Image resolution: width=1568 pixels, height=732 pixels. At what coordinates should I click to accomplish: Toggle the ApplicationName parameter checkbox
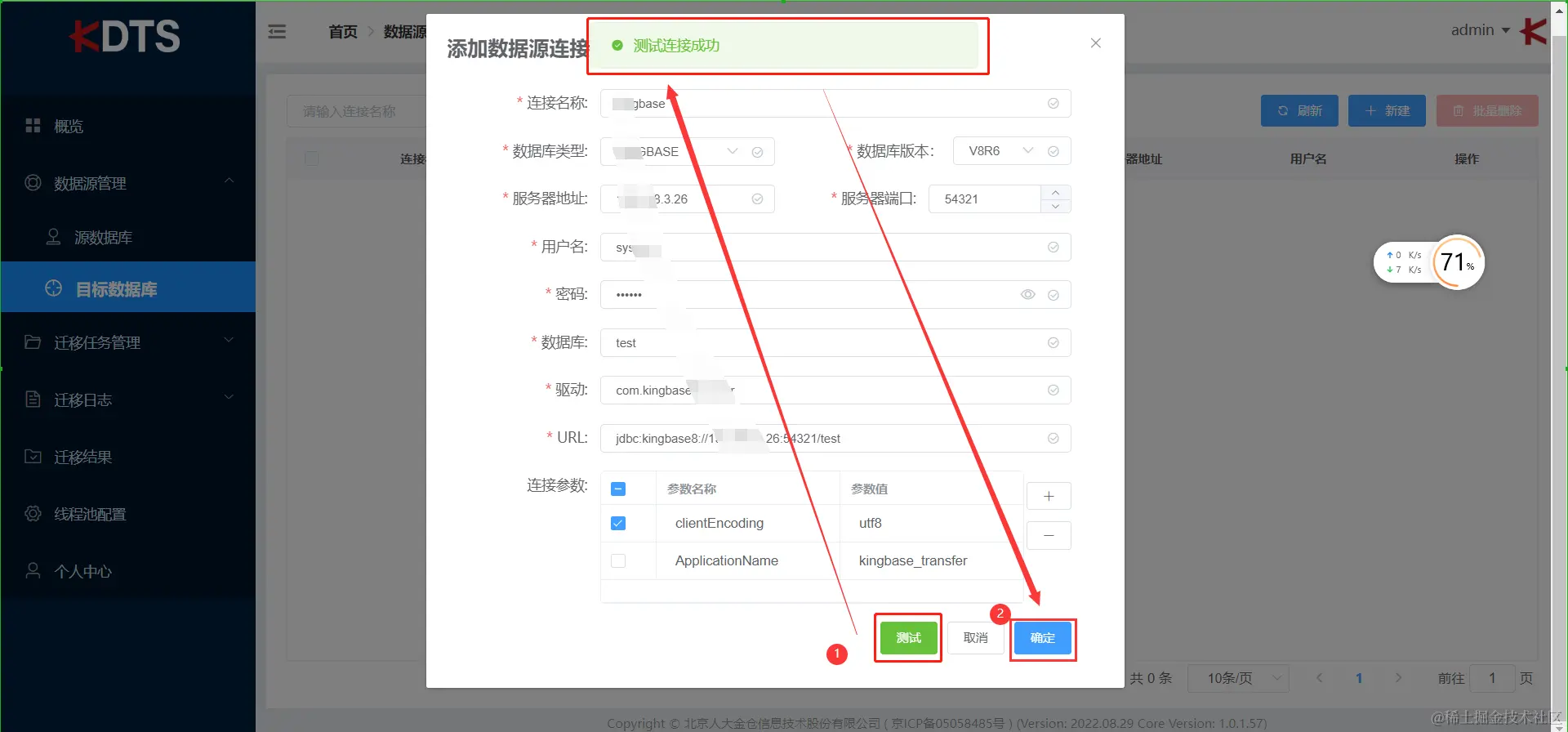pos(618,560)
